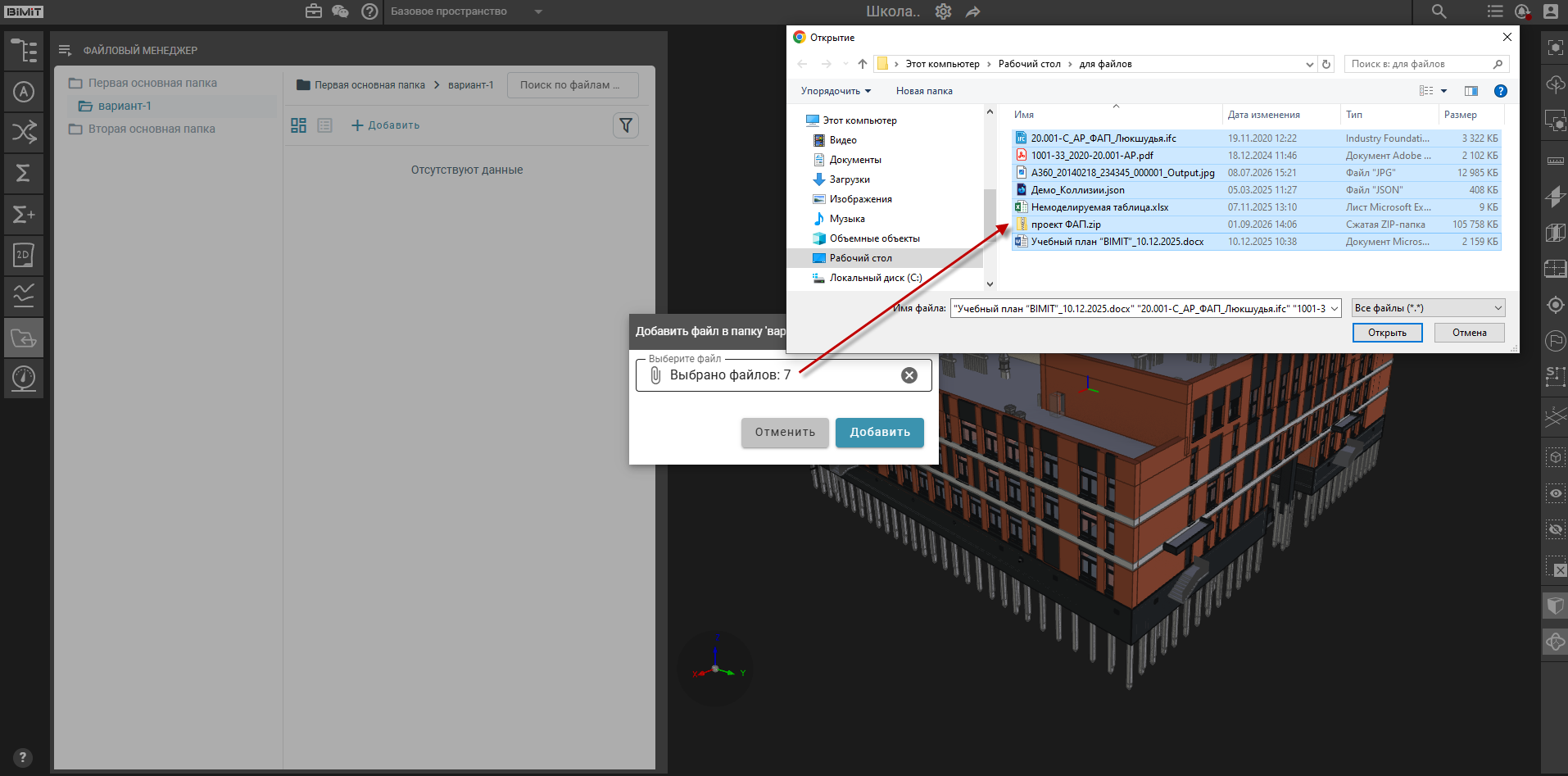Toggle the eye visibility tool on right toolbar
This screenshot has height=776, width=1568.
pyautogui.click(x=1555, y=493)
